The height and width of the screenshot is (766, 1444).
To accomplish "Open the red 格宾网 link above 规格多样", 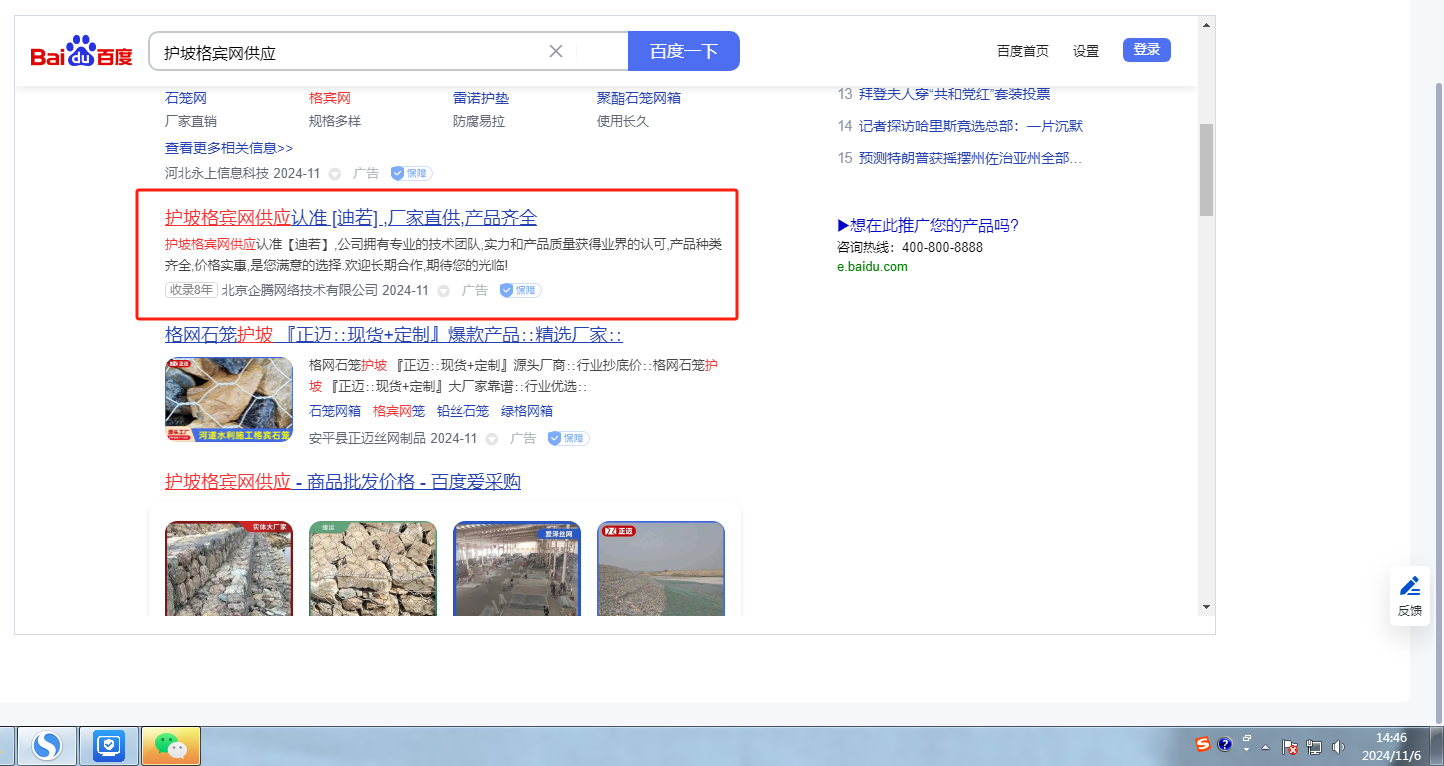I will [x=330, y=98].
